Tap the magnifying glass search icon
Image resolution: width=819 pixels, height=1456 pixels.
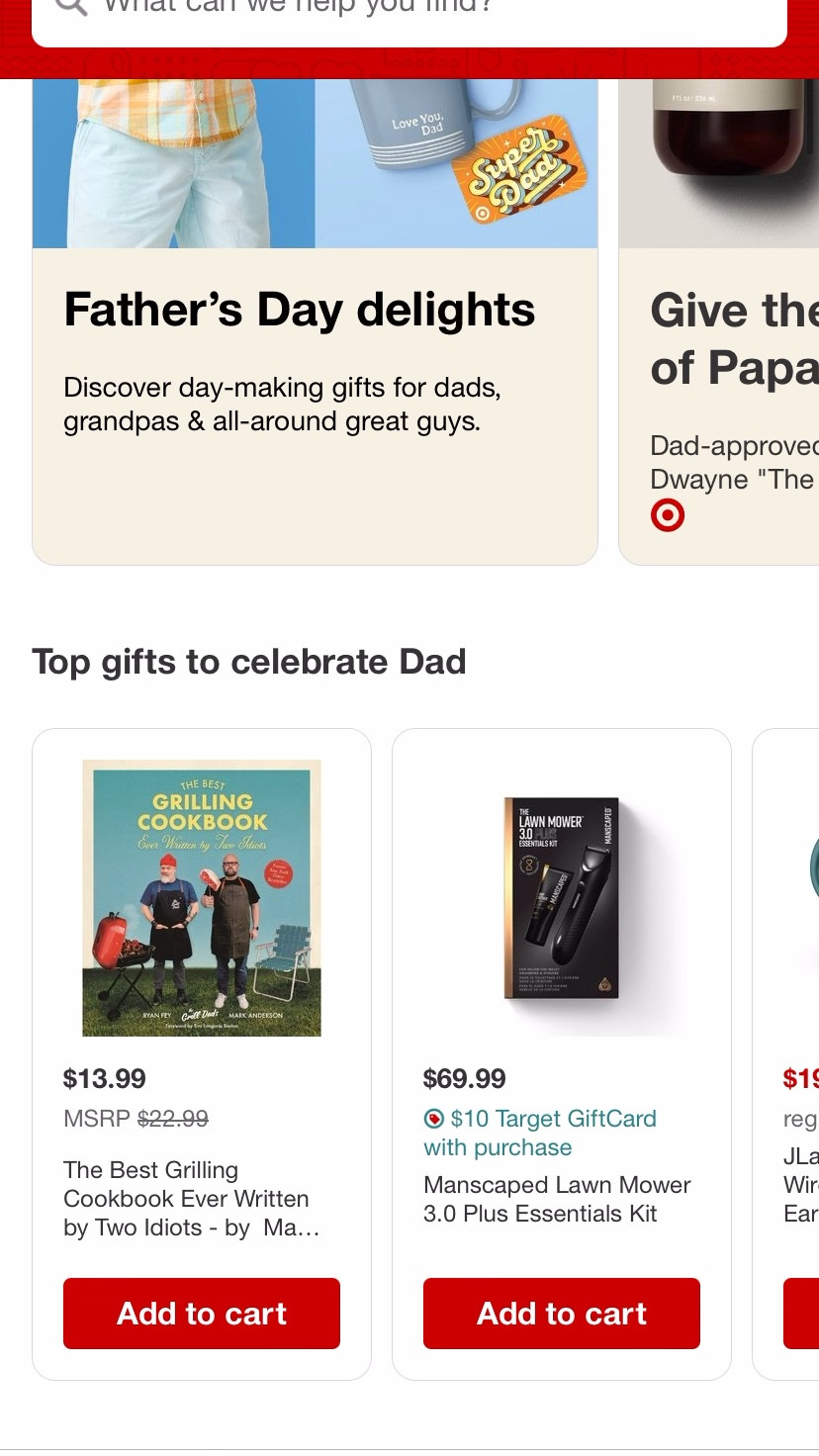(x=71, y=6)
